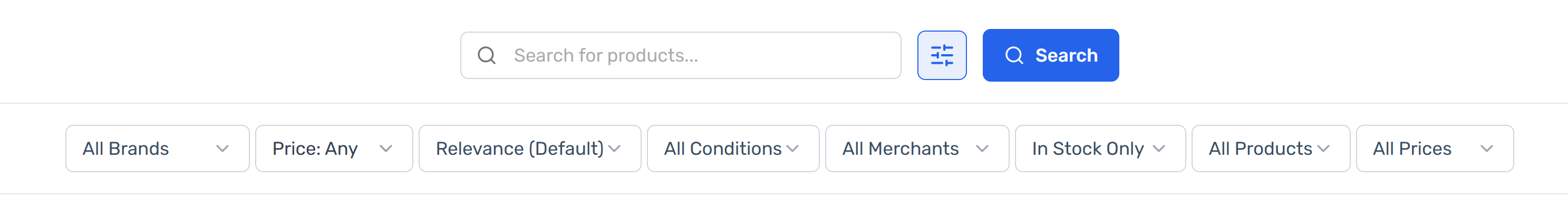
Task: Click the blue Search button
Action: [1051, 55]
